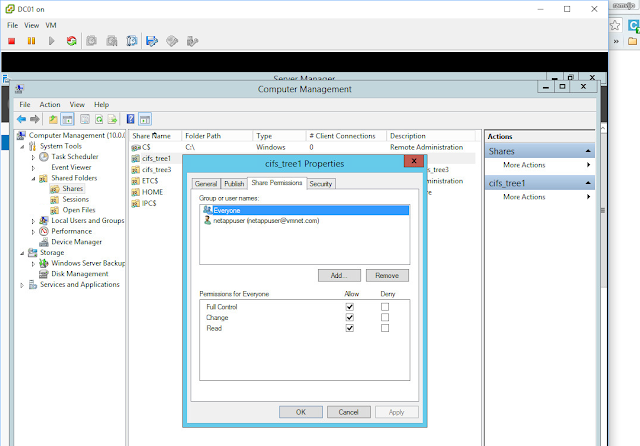Click the Refresh toolbar icon
The image size is (640, 446).
pos(99,119)
